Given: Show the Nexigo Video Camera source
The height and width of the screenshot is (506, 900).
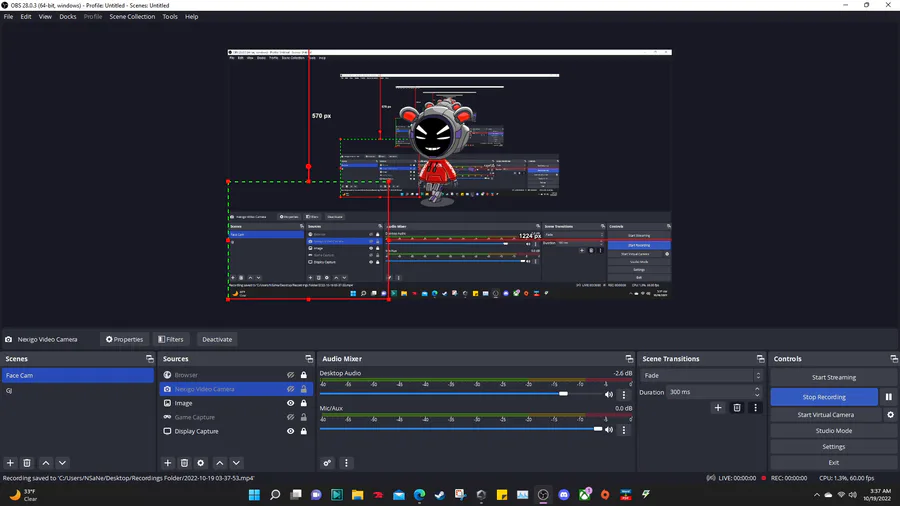Looking at the screenshot, I should (290, 389).
